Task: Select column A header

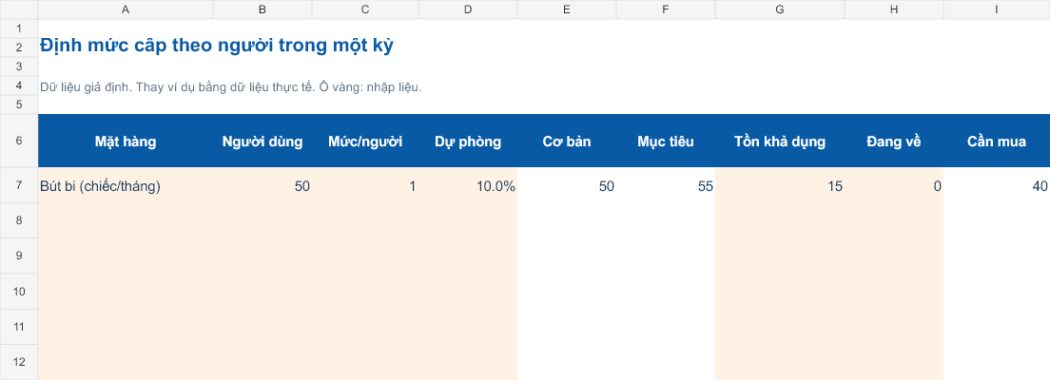Action: pyautogui.click(x=125, y=9)
